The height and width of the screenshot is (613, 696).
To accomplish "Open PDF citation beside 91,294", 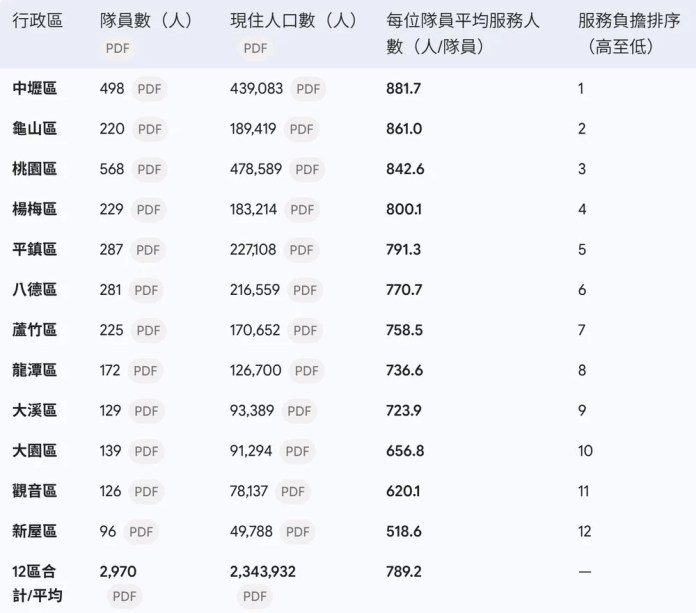I will point(297,451).
